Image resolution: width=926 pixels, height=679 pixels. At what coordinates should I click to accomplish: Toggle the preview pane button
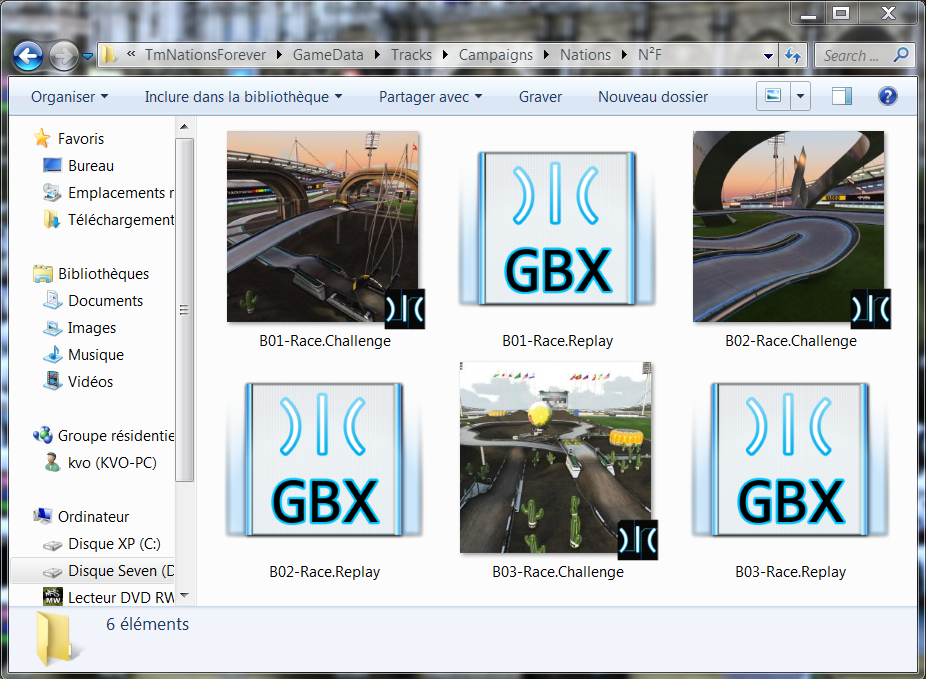click(x=842, y=96)
